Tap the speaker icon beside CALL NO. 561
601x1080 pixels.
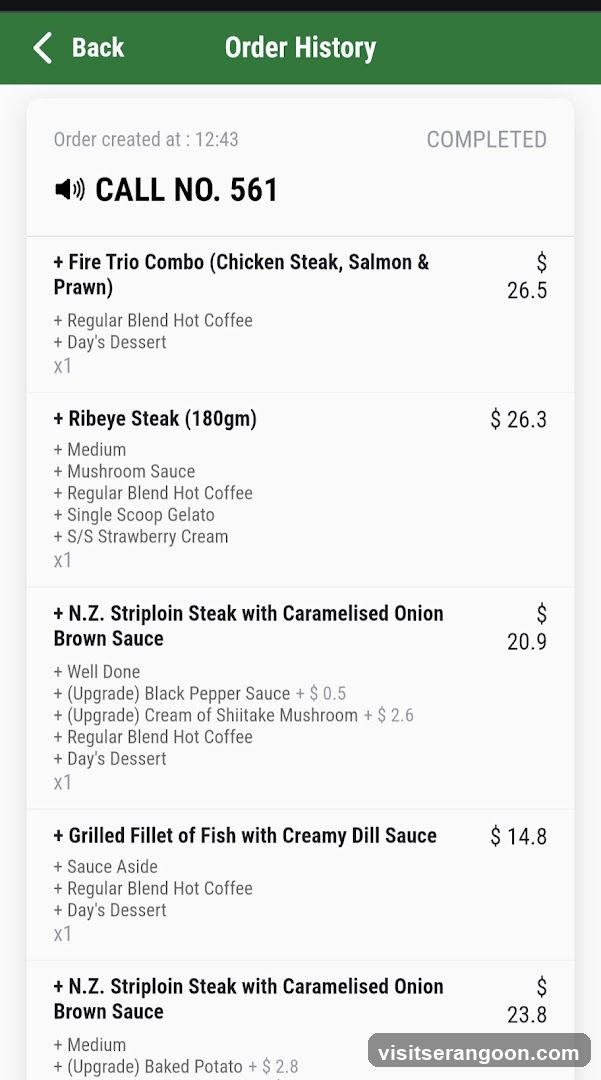click(x=70, y=189)
